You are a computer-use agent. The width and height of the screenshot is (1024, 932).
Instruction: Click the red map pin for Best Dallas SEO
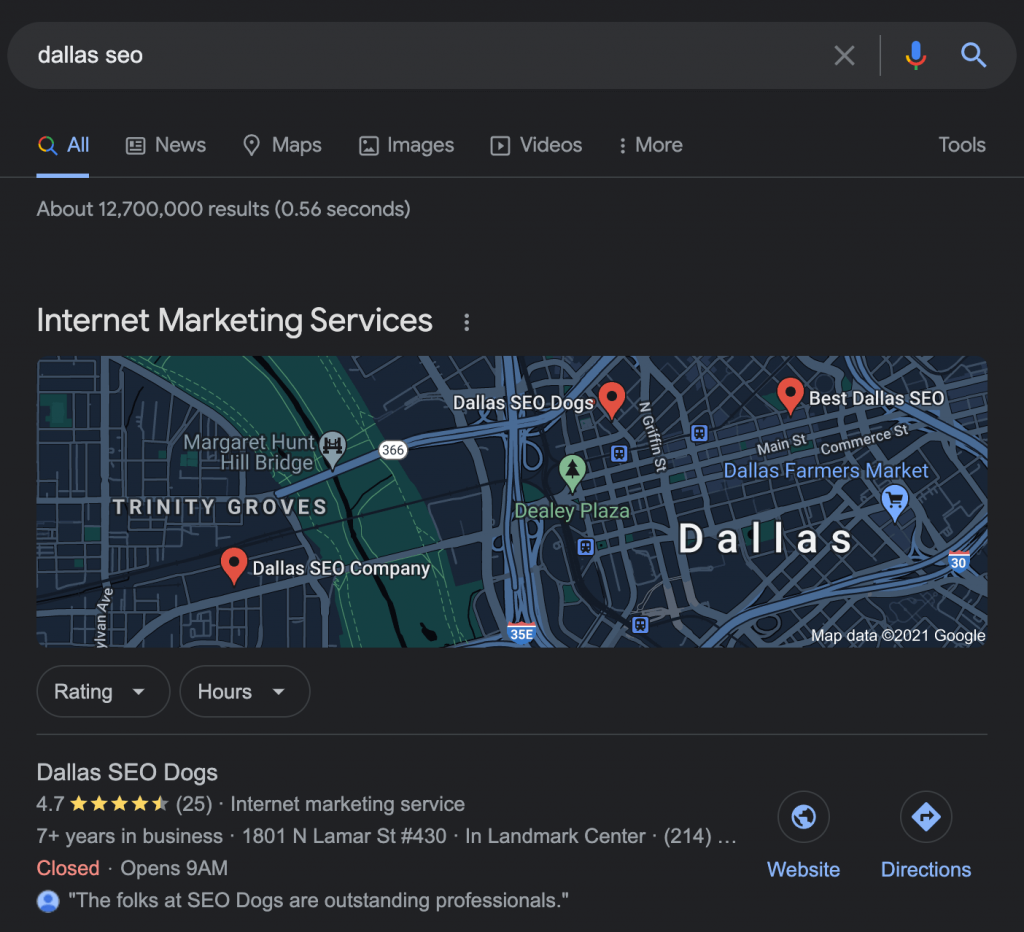pos(790,394)
